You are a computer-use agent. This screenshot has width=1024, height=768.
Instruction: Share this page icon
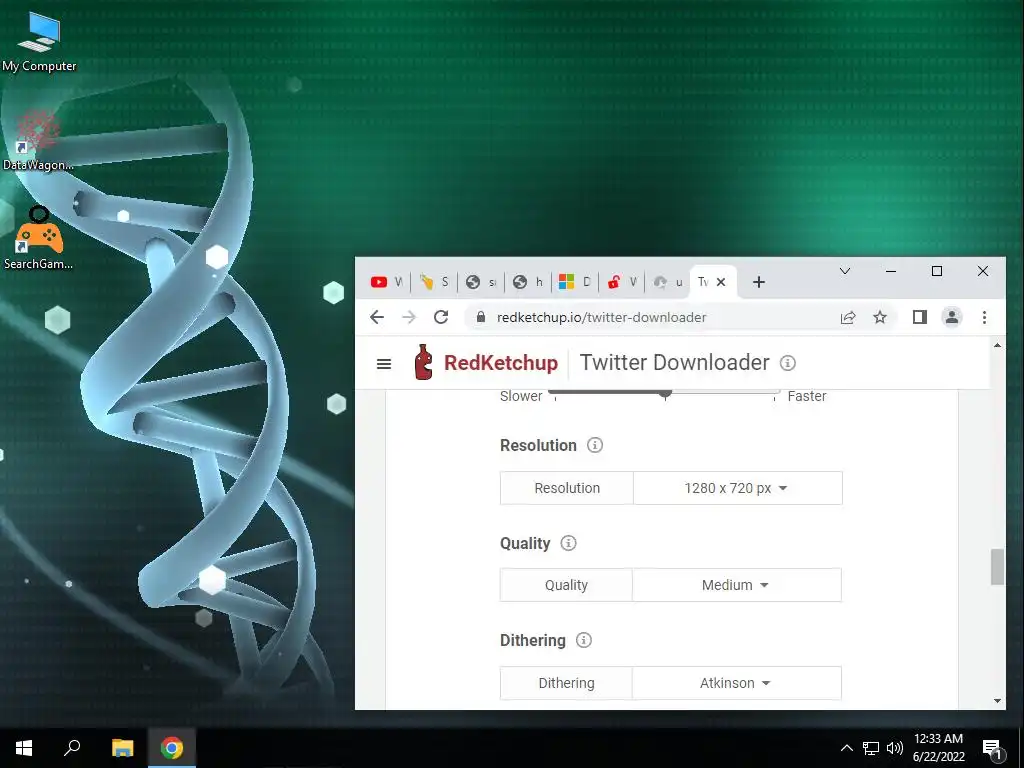[848, 317]
